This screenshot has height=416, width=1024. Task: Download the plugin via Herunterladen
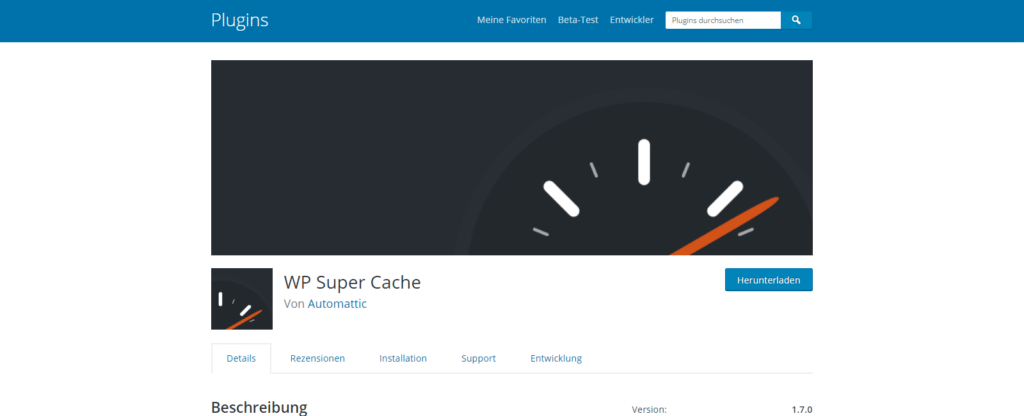769,280
